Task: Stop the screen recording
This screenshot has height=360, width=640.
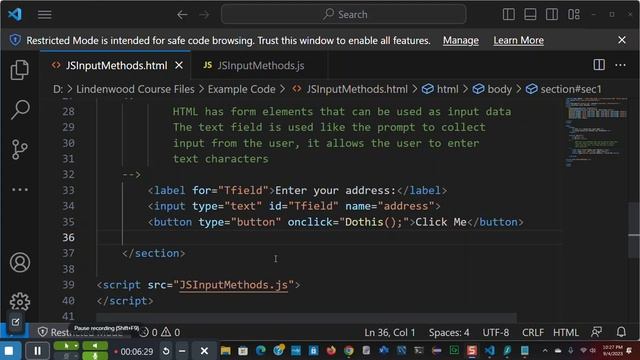Action: (9, 351)
